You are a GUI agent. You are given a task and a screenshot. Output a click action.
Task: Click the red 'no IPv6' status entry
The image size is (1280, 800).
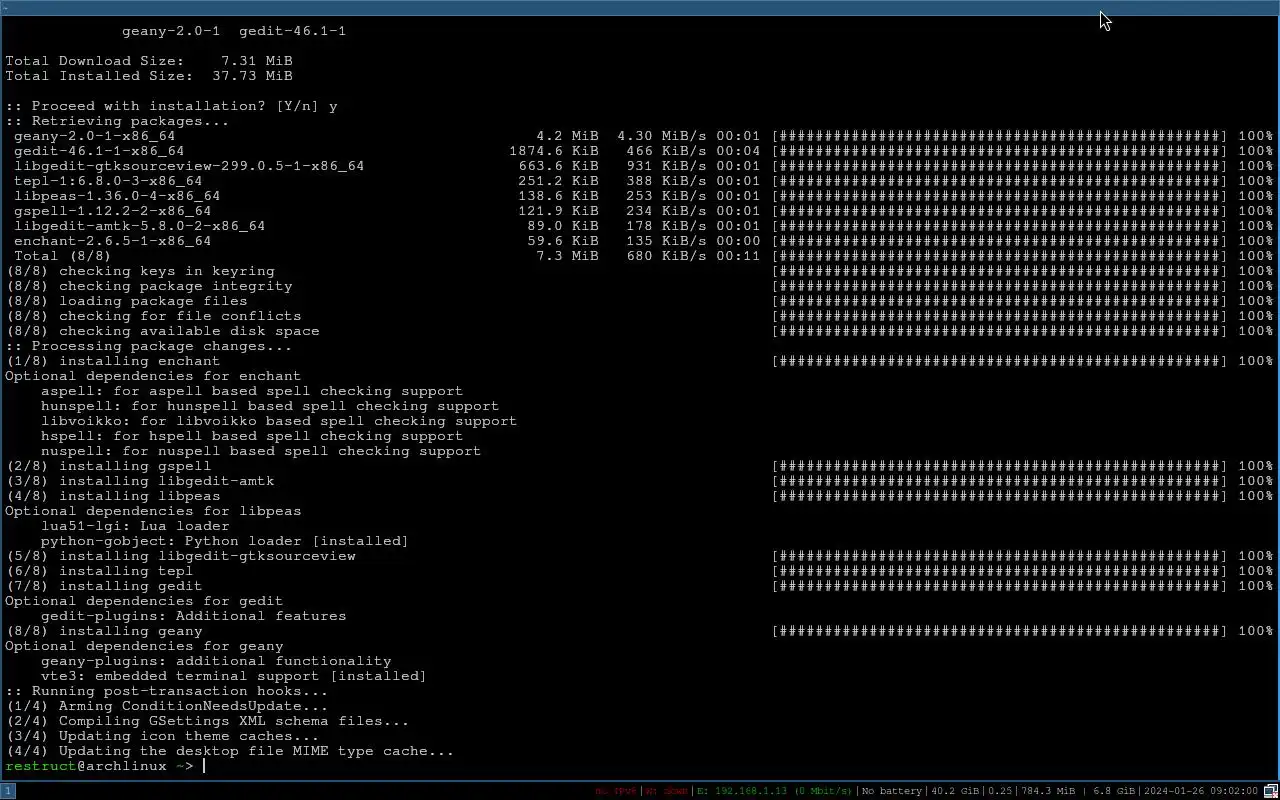[x=616, y=791]
